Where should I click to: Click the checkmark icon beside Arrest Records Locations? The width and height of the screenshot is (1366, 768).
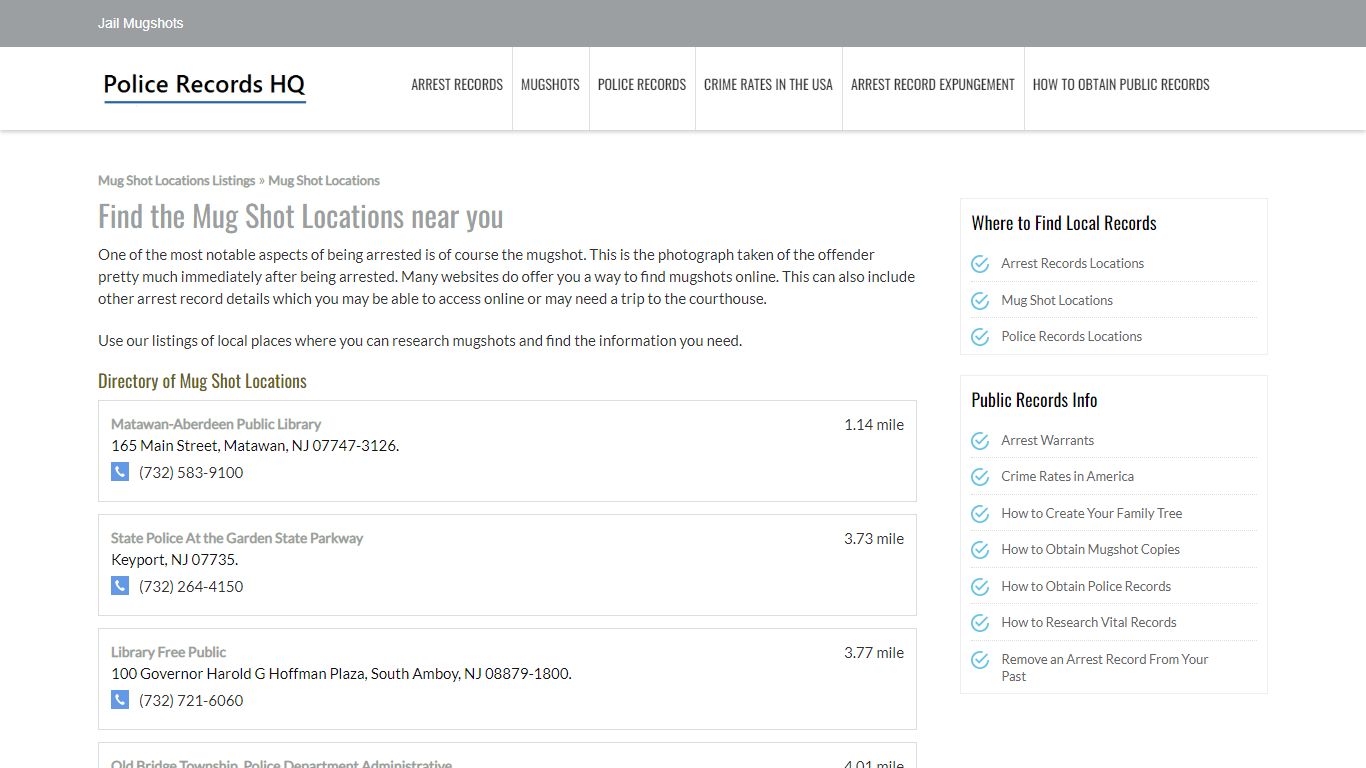click(980, 264)
